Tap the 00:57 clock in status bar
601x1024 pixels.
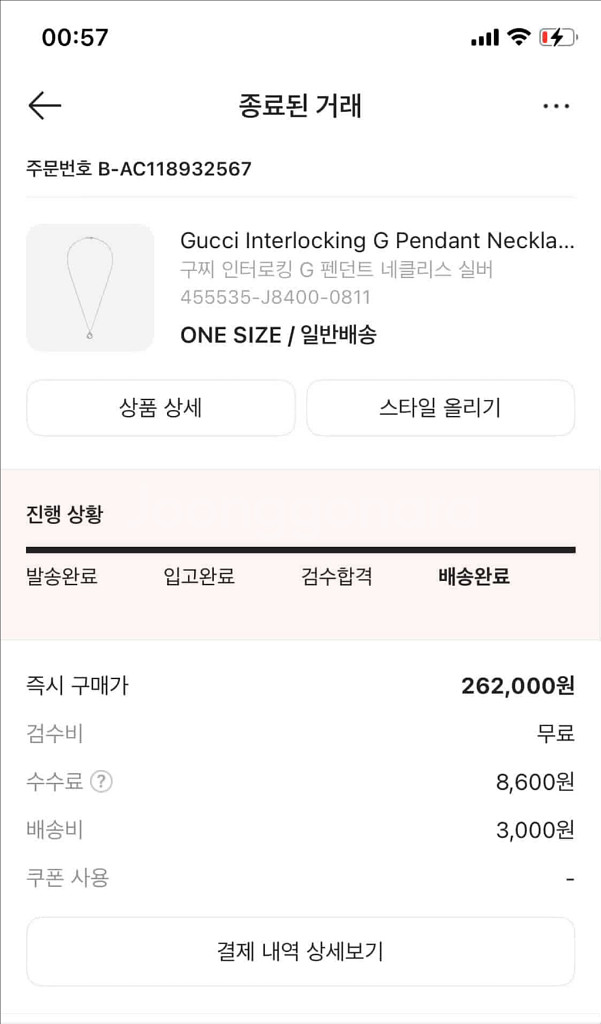pyautogui.click(x=75, y=38)
